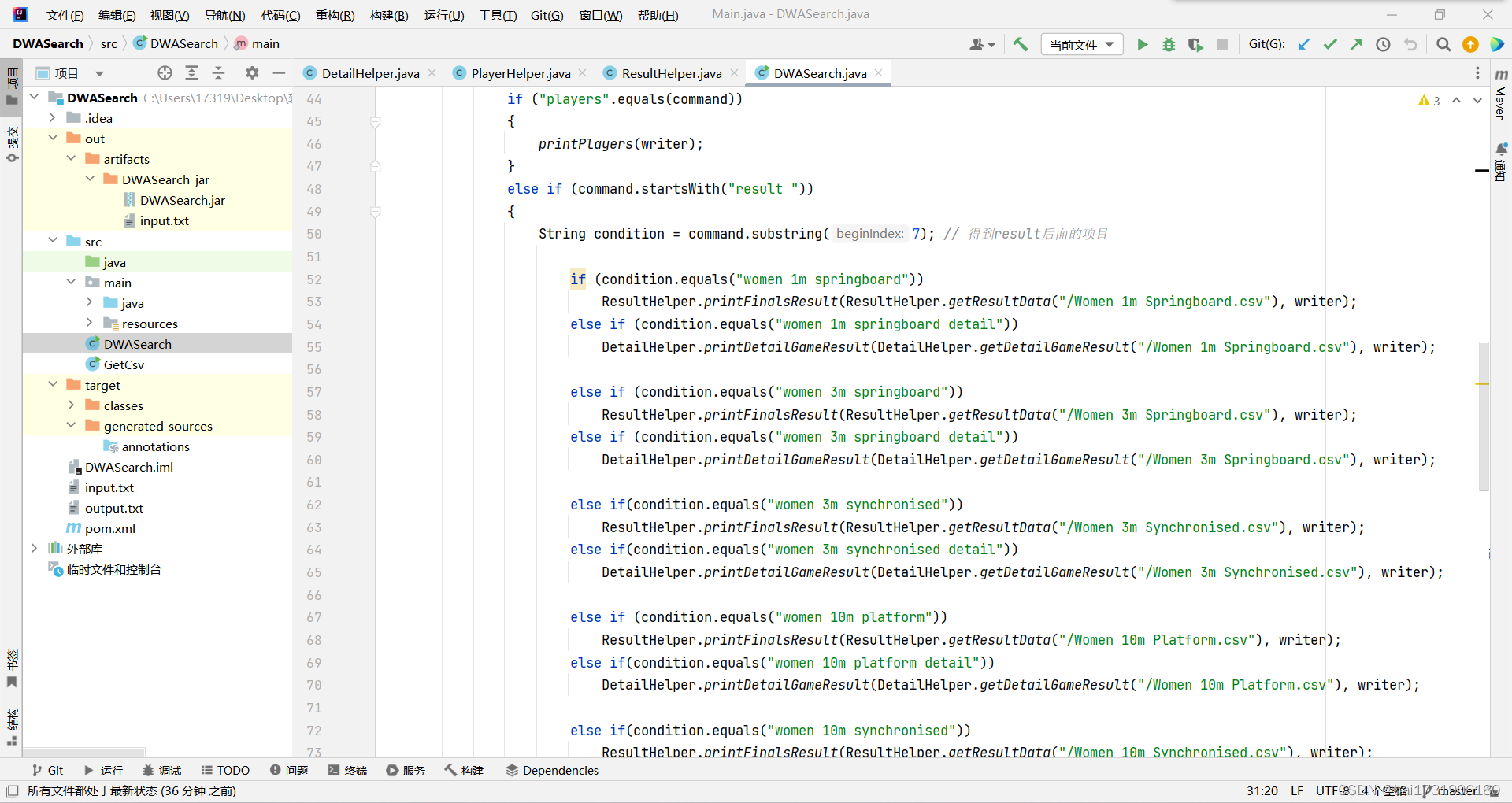
Task: Open the 构建 build tool window
Action: point(464,770)
